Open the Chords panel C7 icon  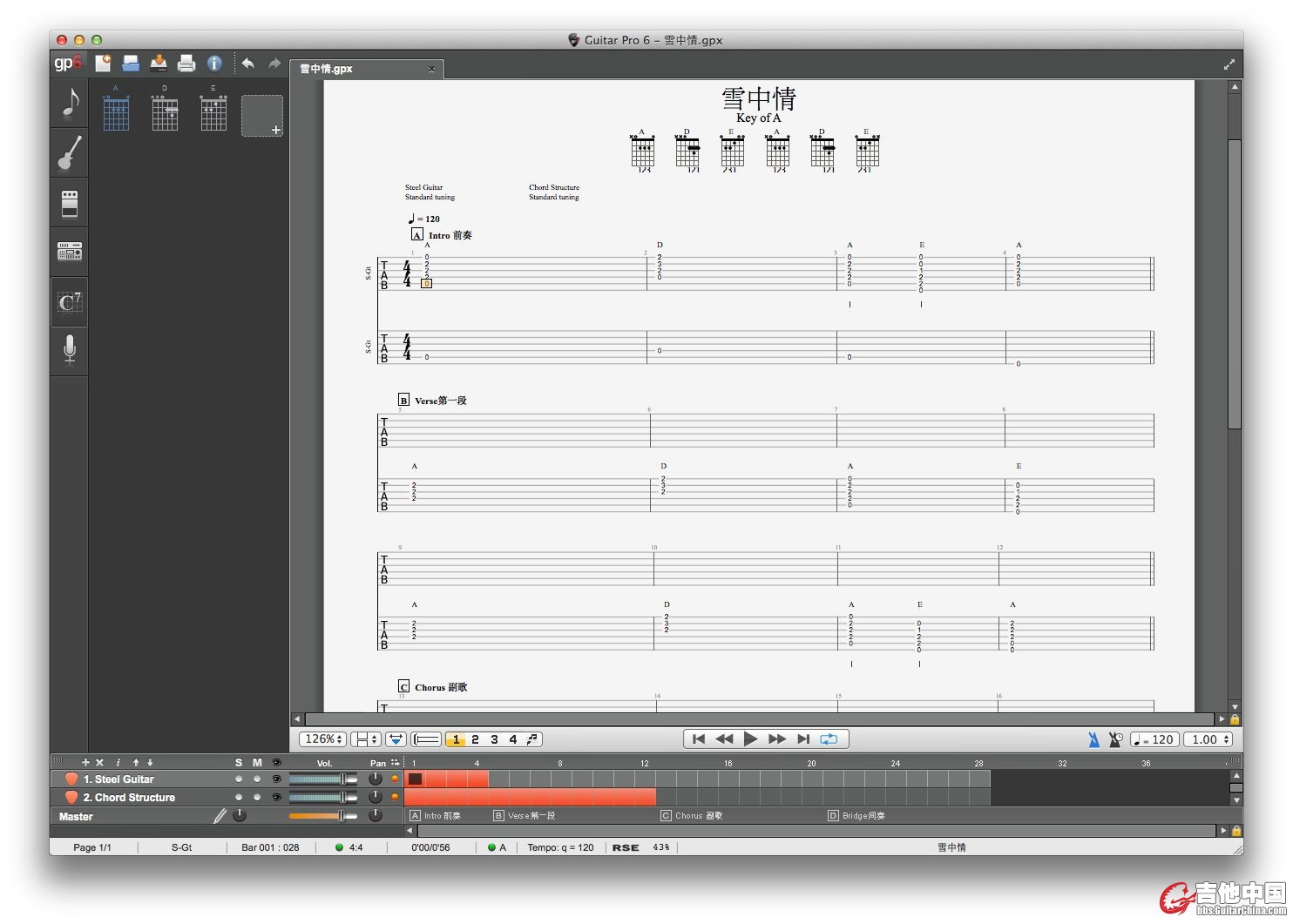(70, 302)
